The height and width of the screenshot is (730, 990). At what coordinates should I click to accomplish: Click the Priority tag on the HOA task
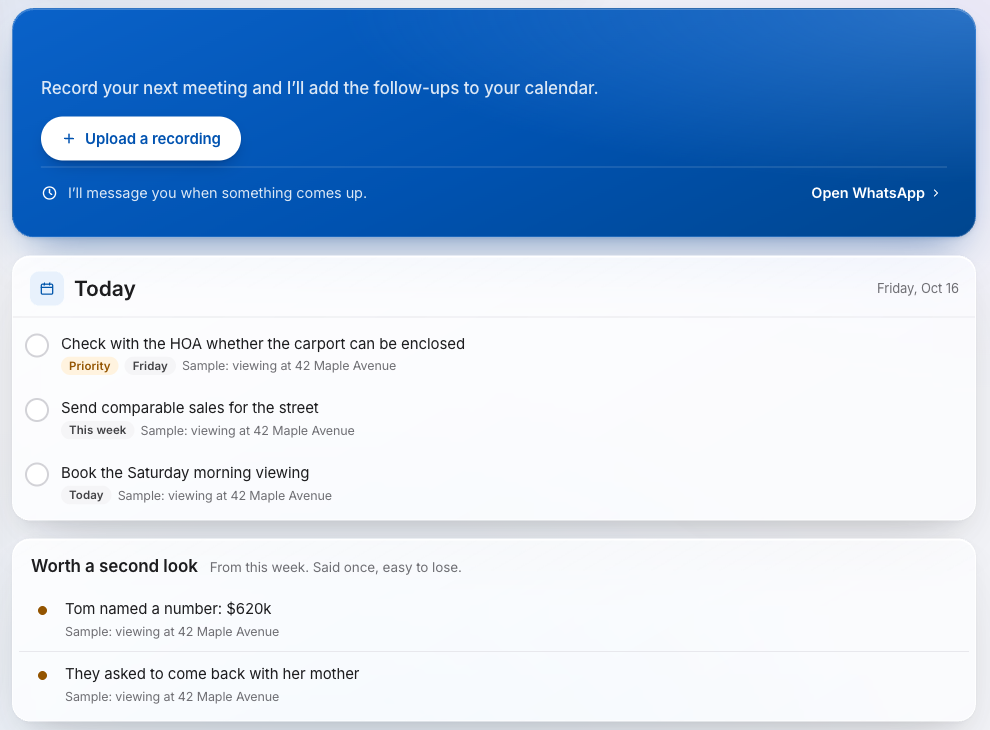90,366
